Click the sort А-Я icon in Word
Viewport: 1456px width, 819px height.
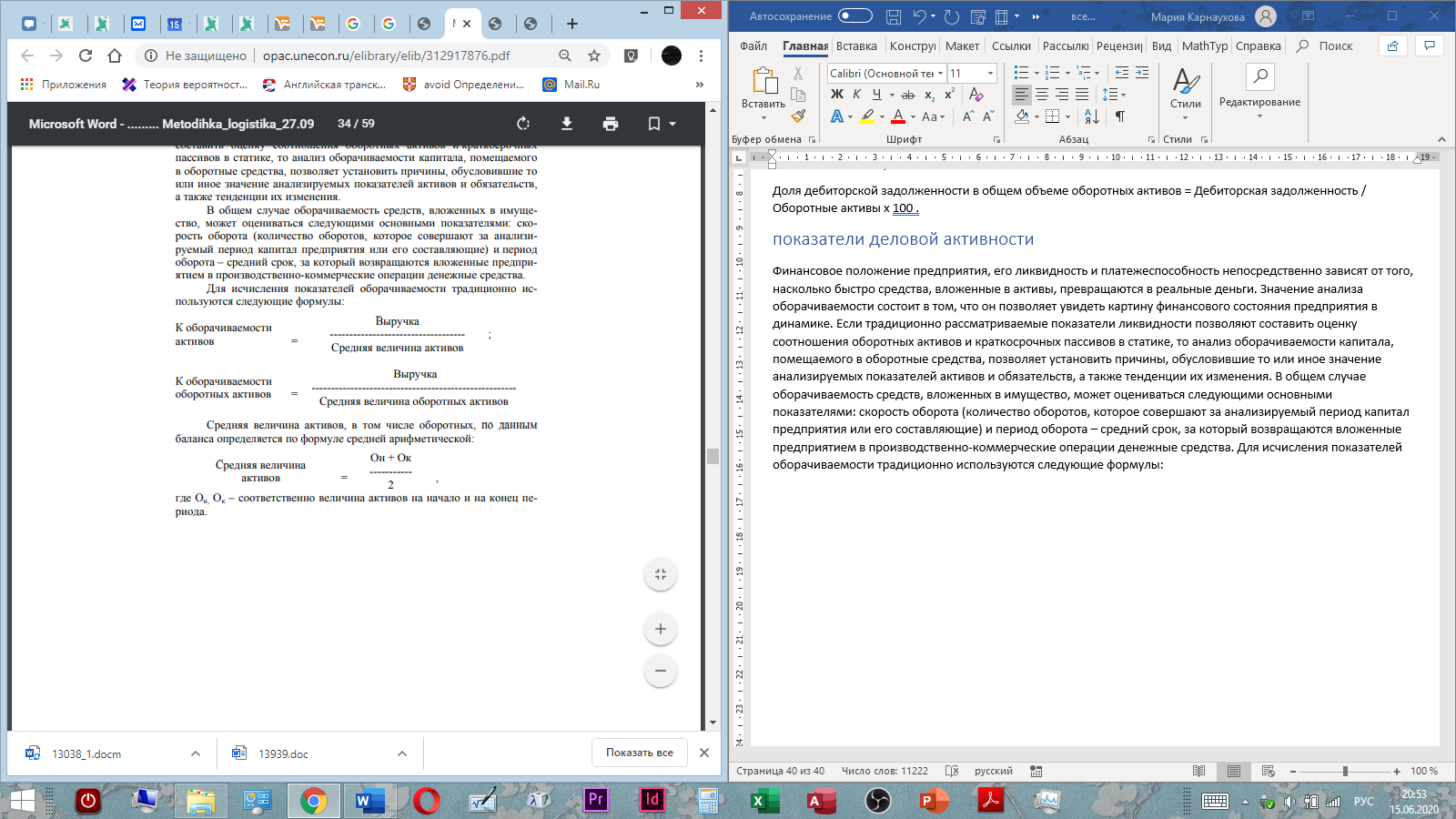click(x=1092, y=116)
